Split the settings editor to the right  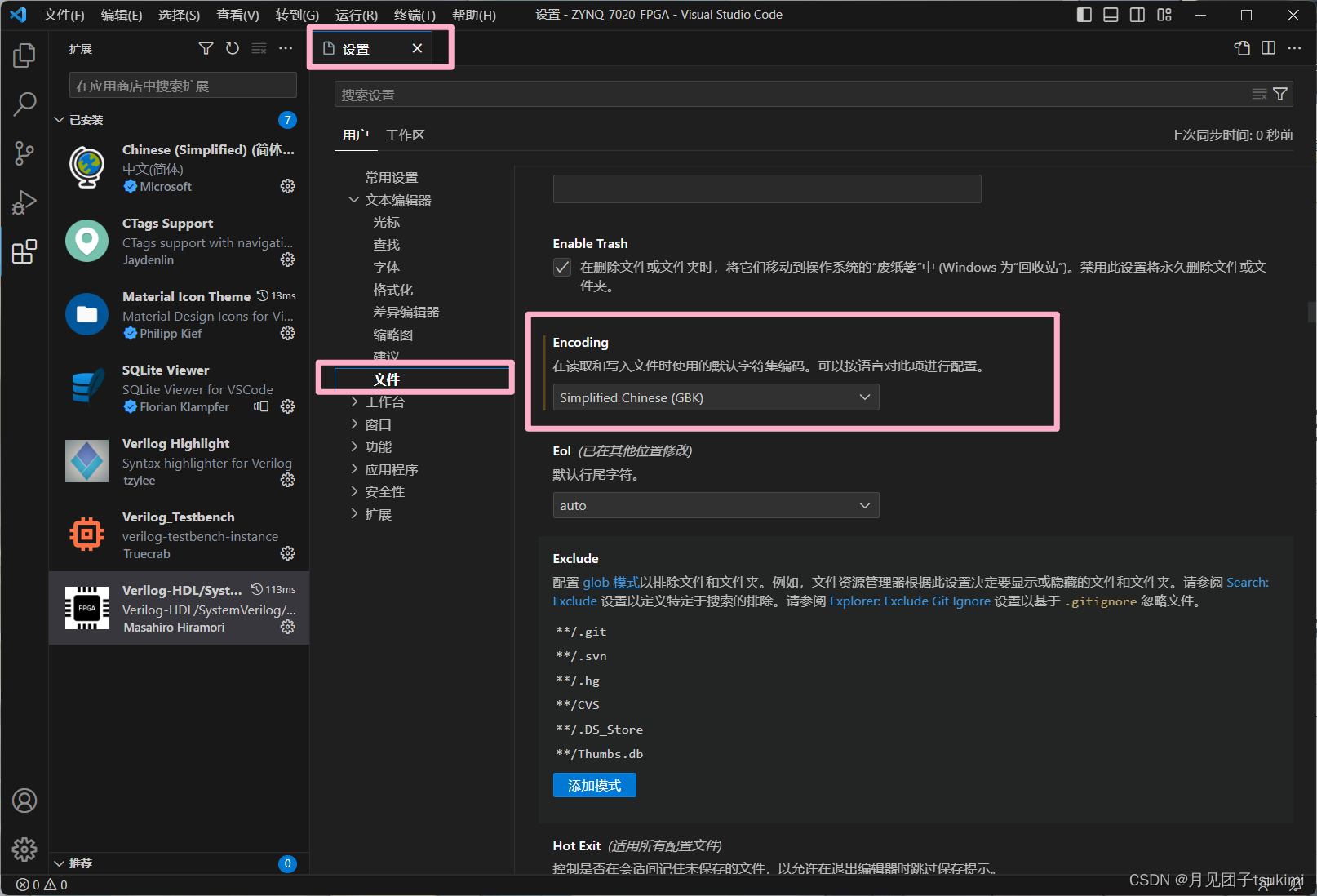click(1267, 48)
